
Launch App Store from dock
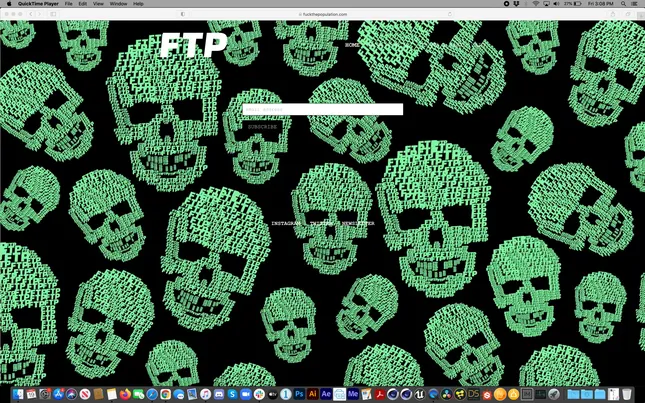click(58, 394)
